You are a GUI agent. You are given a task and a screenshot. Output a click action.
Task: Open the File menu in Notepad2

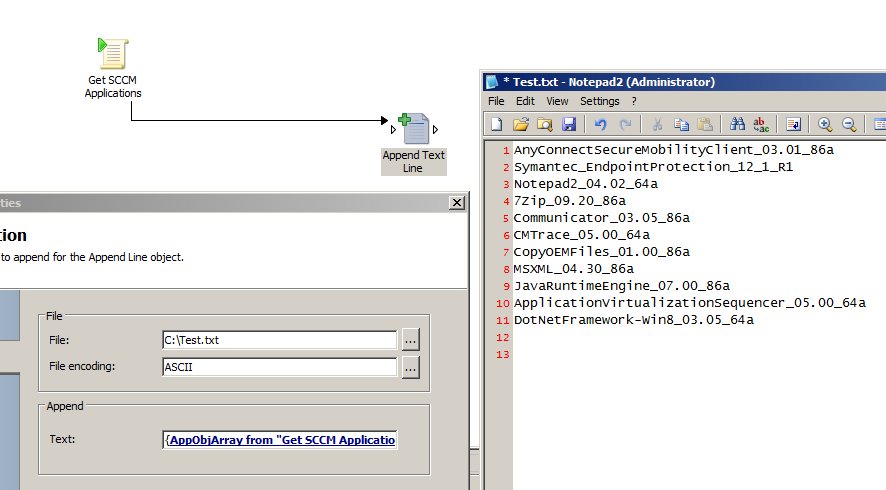[496, 101]
